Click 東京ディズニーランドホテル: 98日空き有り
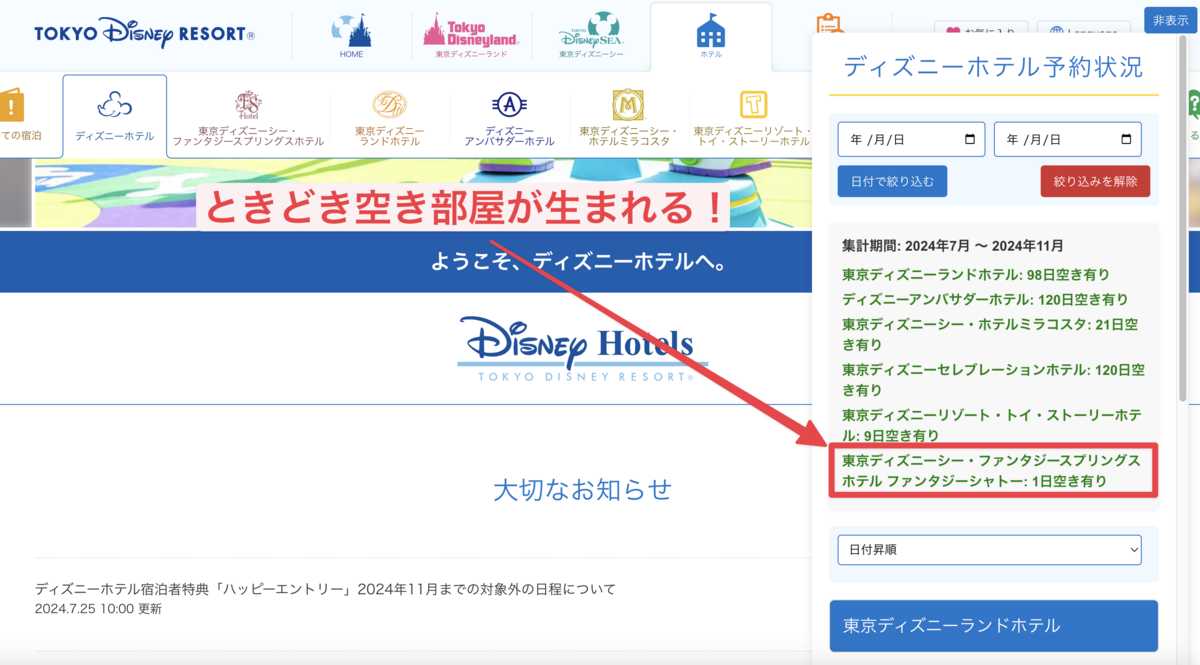 [976, 274]
